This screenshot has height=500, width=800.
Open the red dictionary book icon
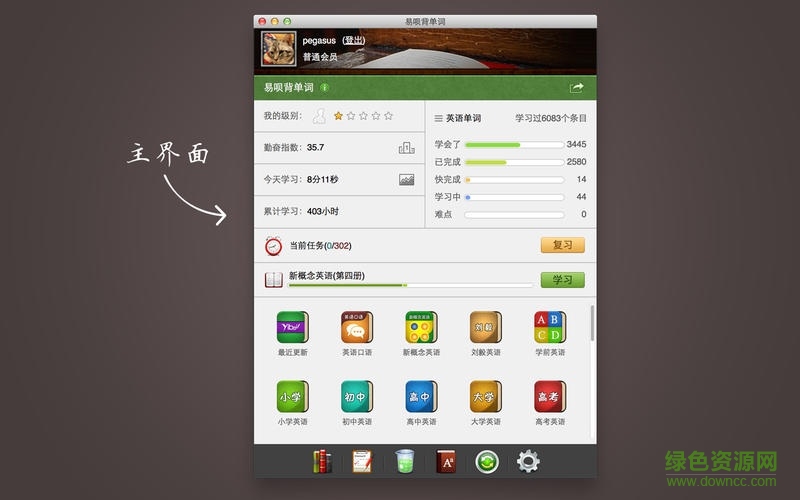tap(445, 461)
